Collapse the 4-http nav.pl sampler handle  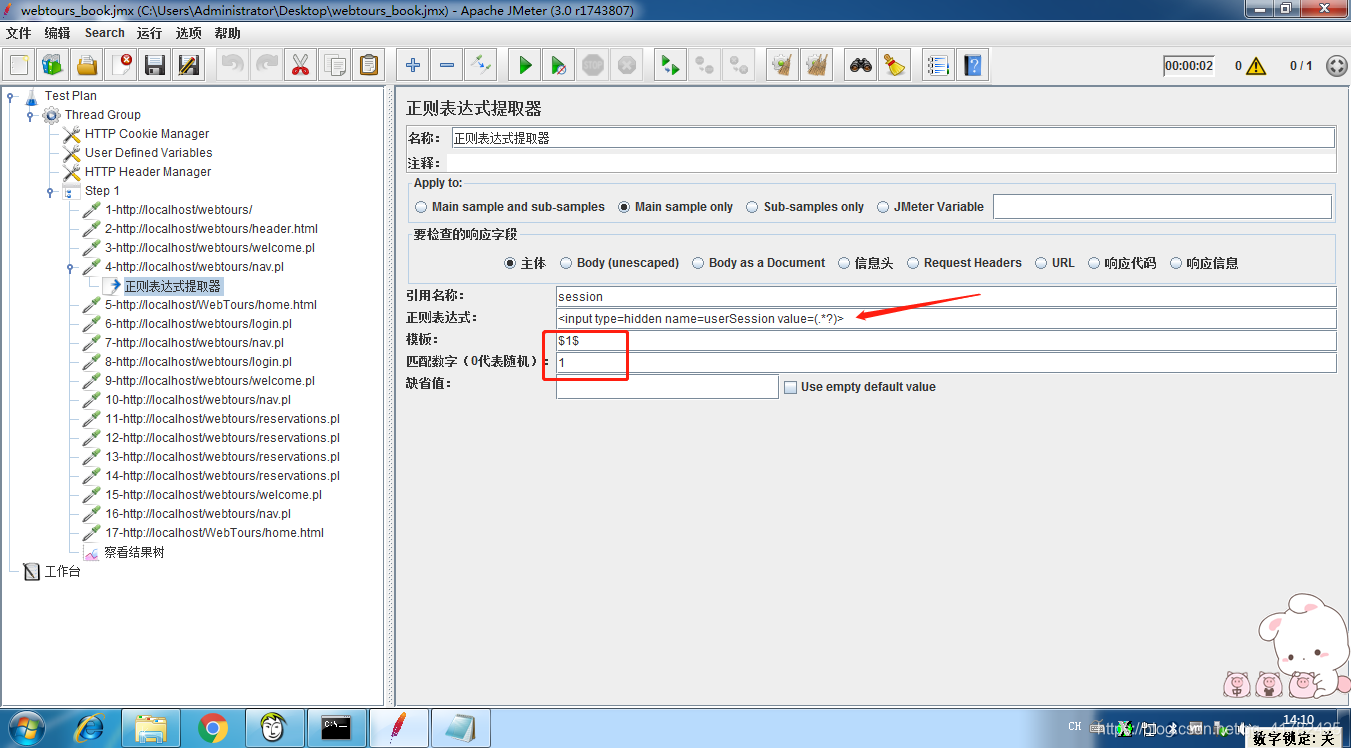pyautogui.click(x=70, y=267)
